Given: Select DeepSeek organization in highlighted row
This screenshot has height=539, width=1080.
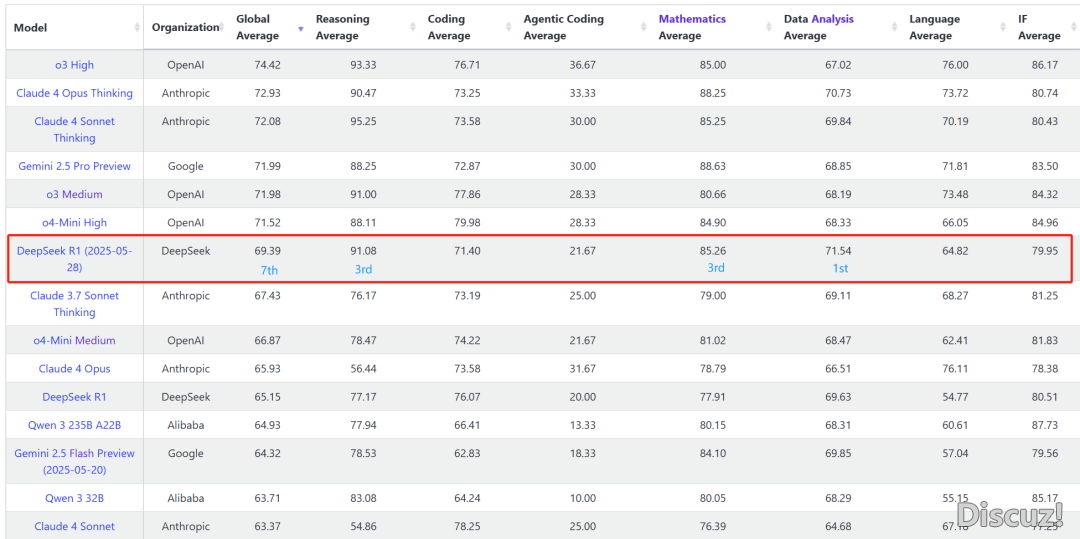Looking at the screenshot, I should click(x=185, y=251).
